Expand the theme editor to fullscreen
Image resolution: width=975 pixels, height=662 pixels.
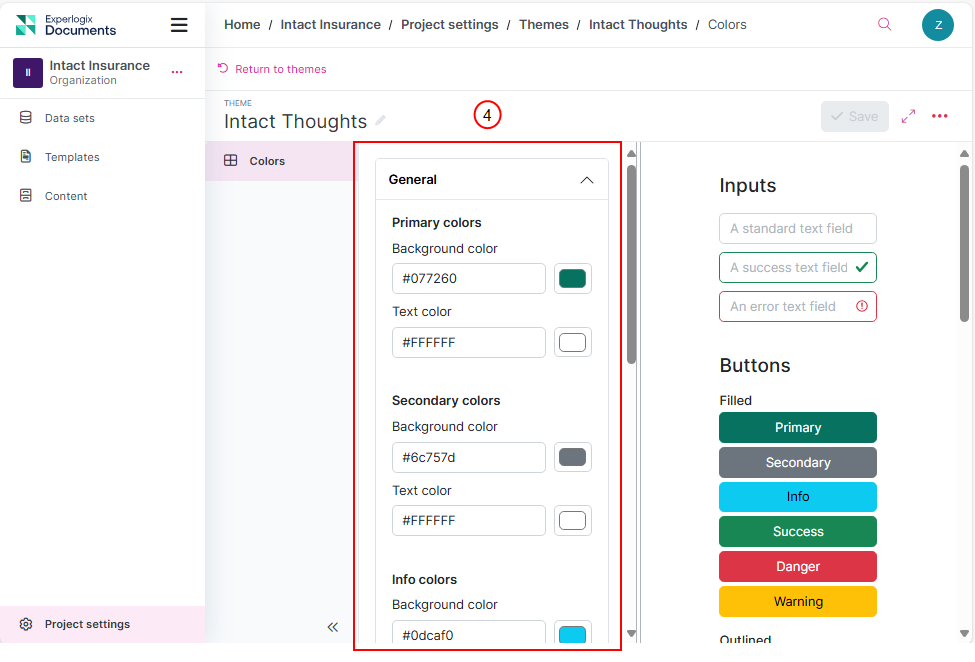pos(908,116)
